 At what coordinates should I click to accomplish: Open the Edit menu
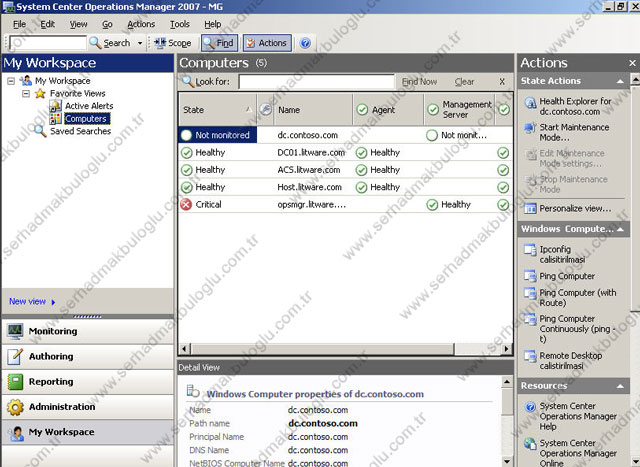point(47,24)
